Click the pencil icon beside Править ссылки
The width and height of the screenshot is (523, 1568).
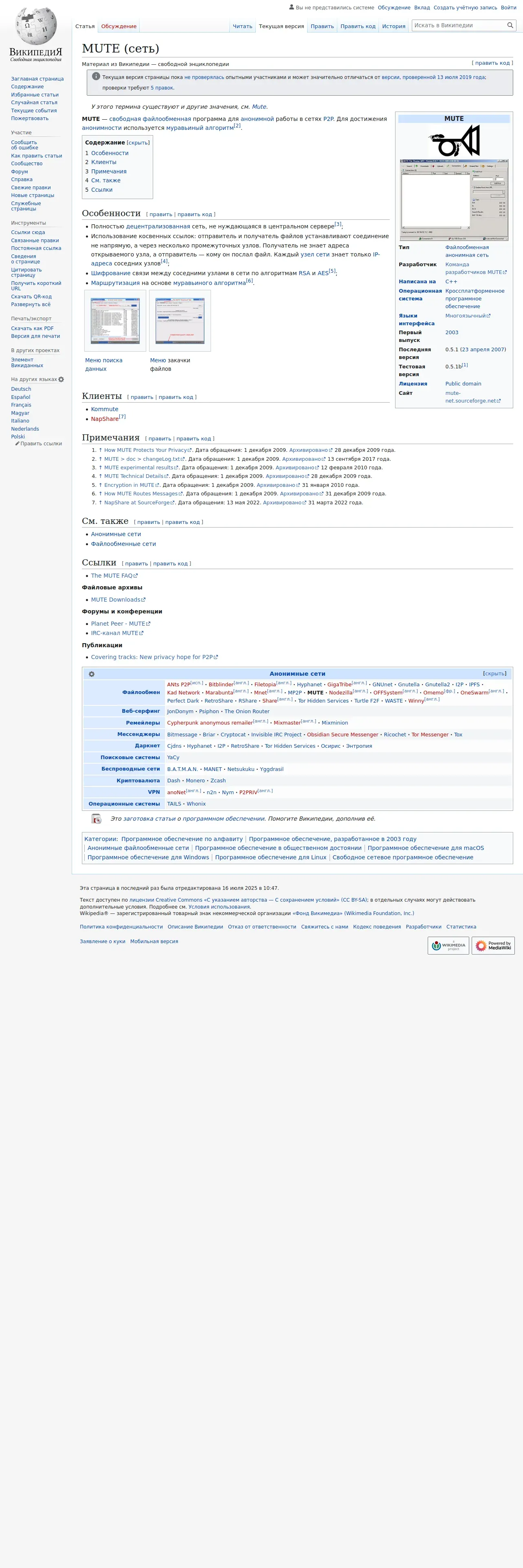click(18, 443)
